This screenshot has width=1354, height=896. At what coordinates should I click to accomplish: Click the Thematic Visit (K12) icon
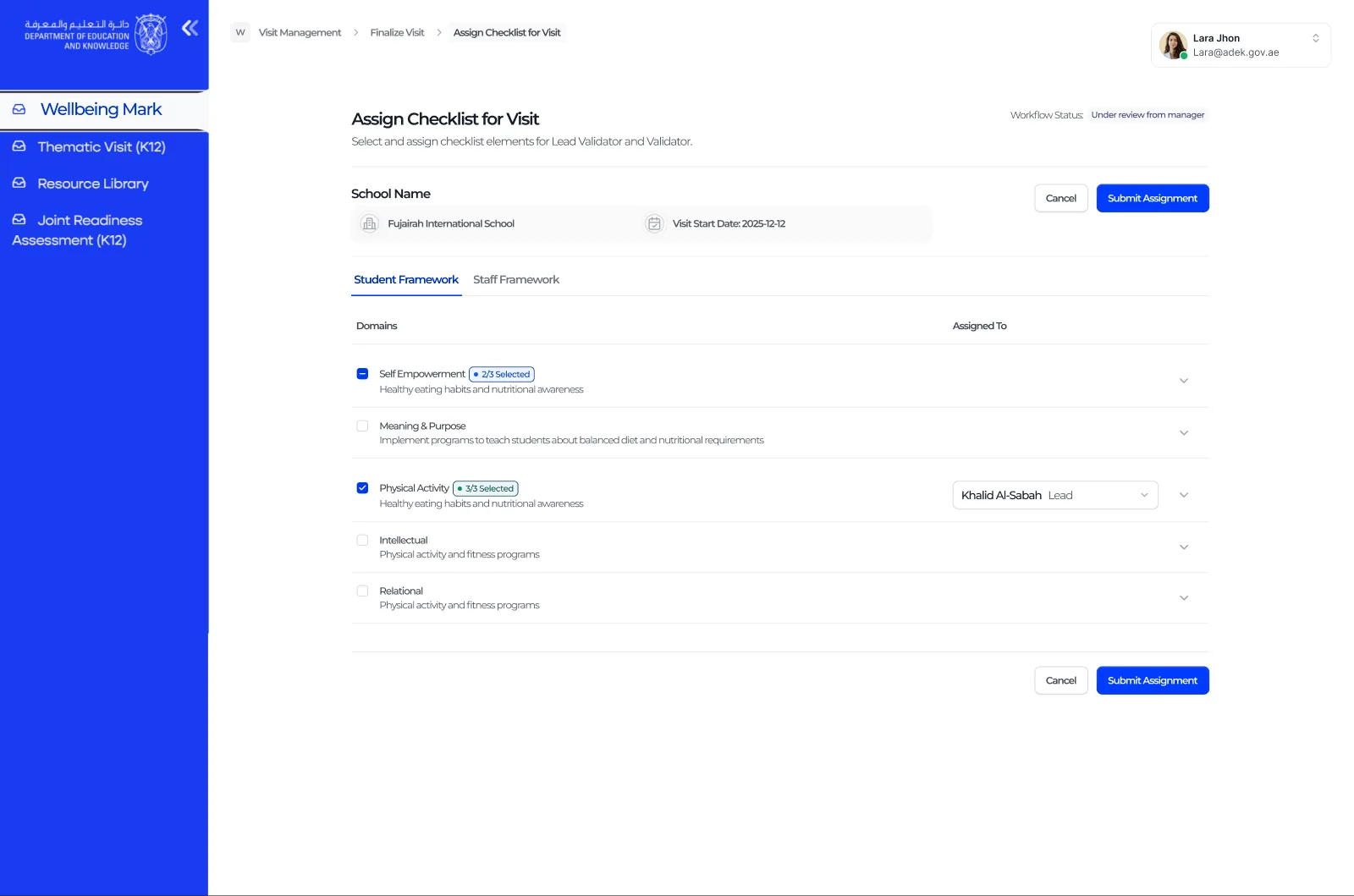click(x=19, y=146)
